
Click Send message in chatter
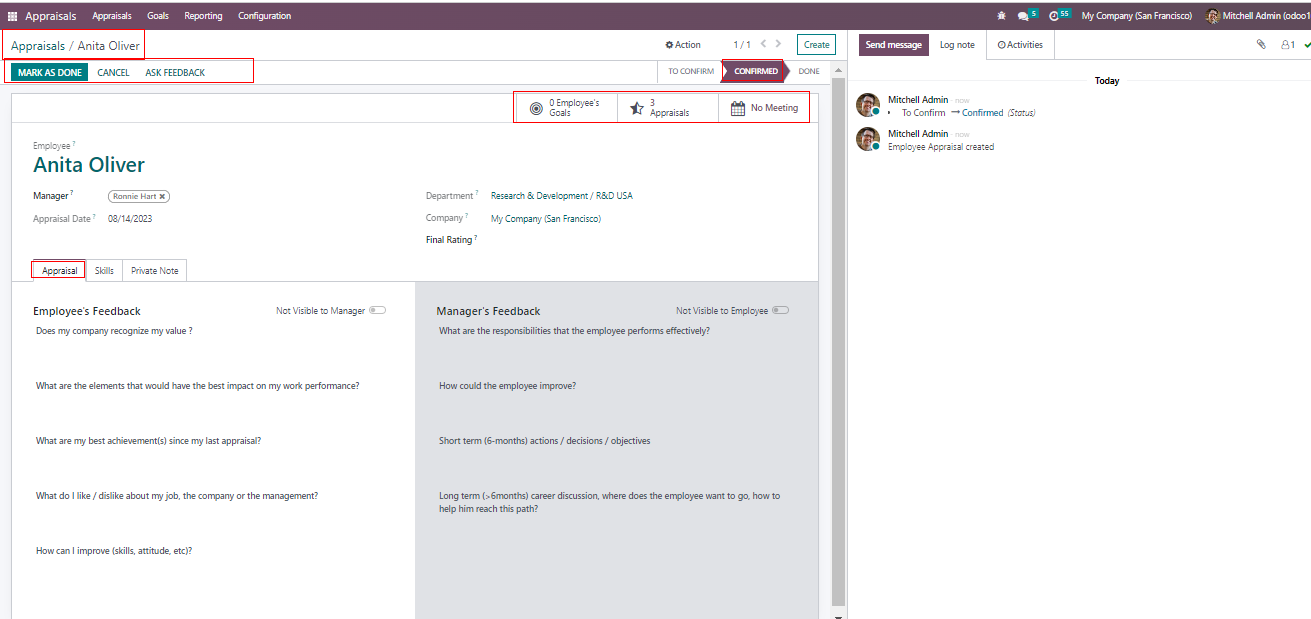893,45
